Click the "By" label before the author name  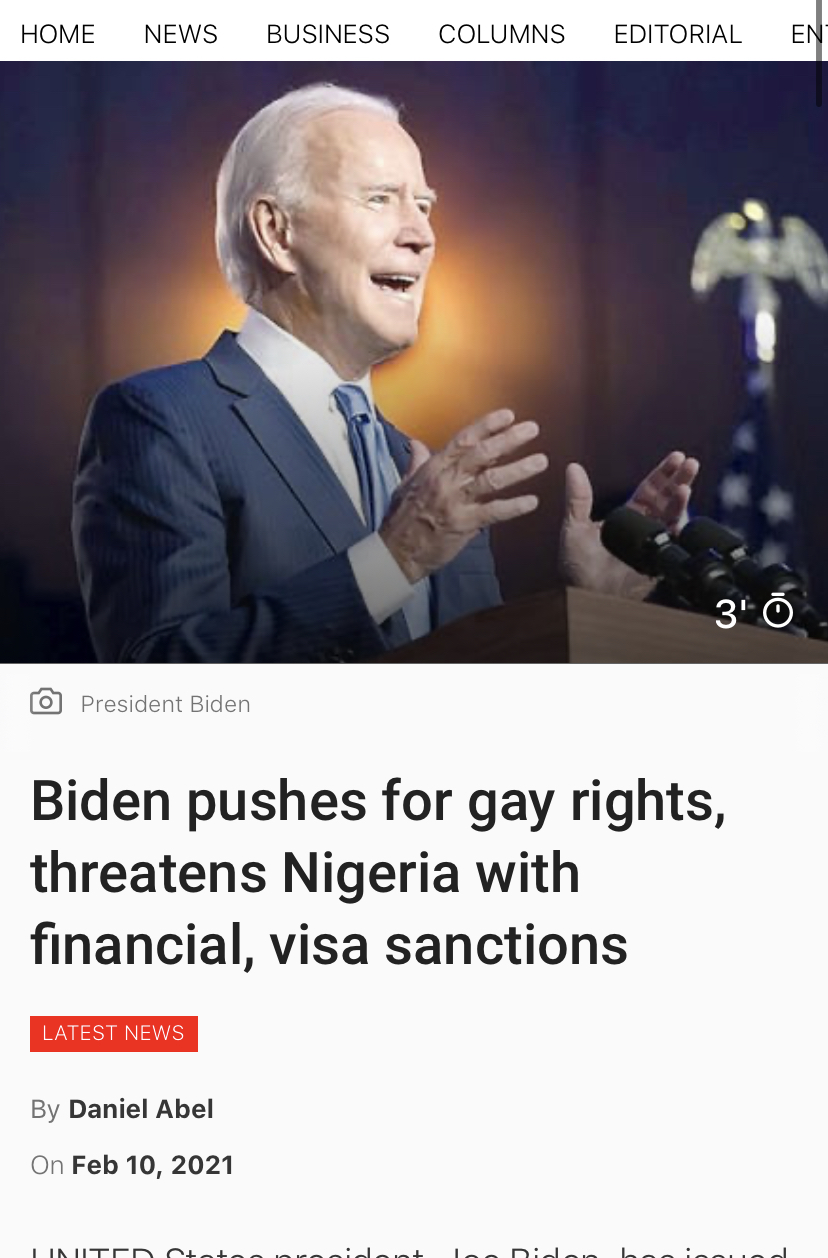[45, 1109]
